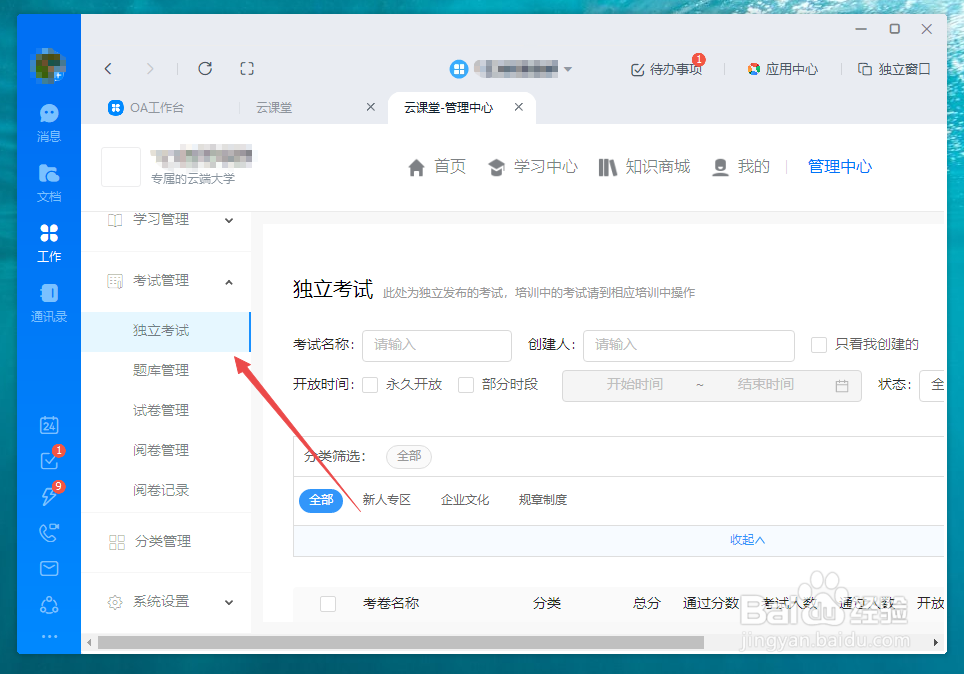The height and width of the screenshot is (674, 964).
Task: Select the blue 全部 category filter
Action: 321,500
